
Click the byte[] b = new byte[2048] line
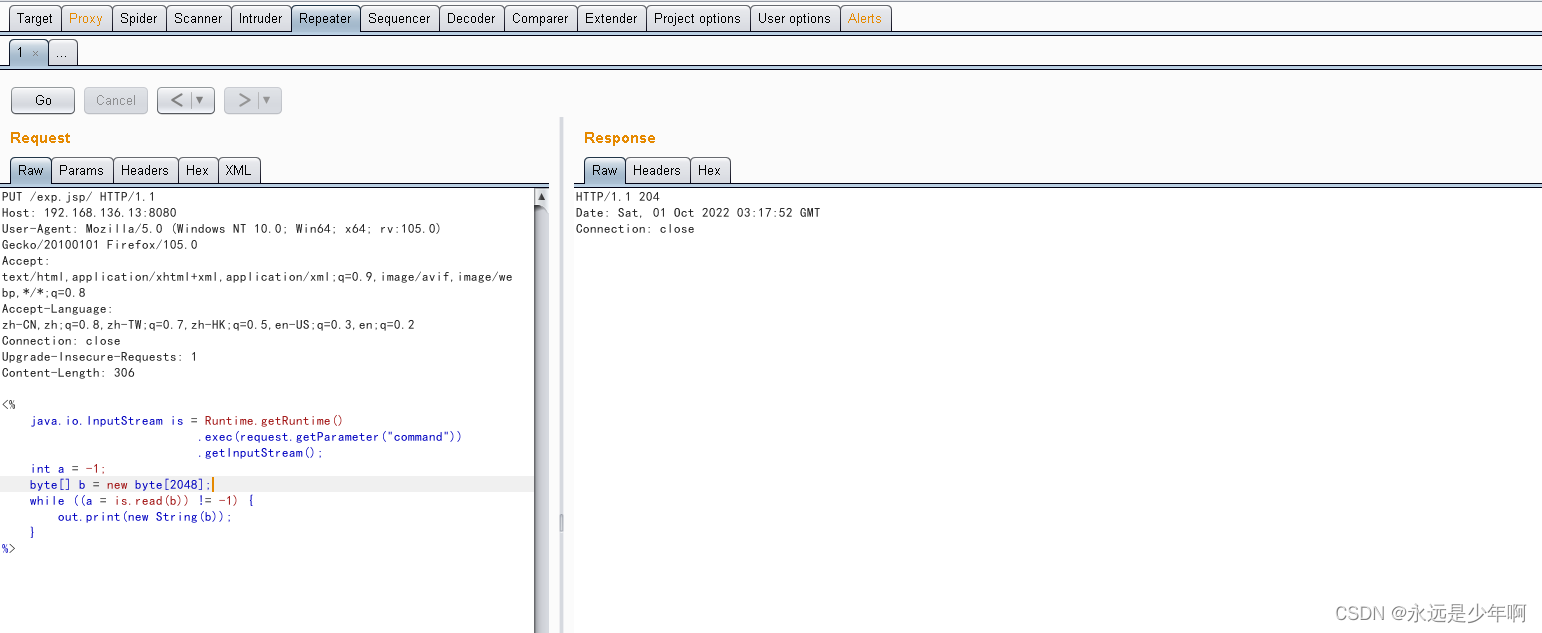pos(120,485)
